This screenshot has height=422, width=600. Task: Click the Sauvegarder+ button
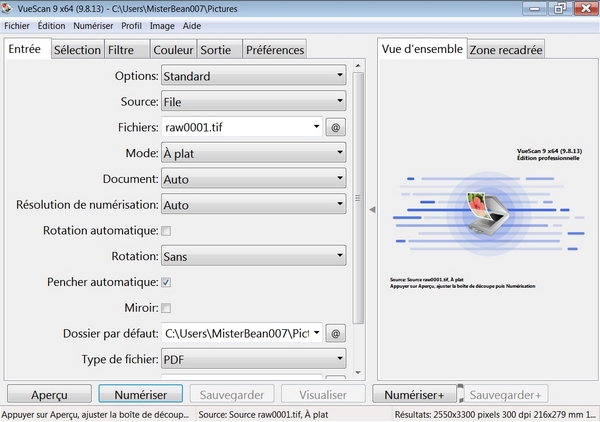coord(505,394)
